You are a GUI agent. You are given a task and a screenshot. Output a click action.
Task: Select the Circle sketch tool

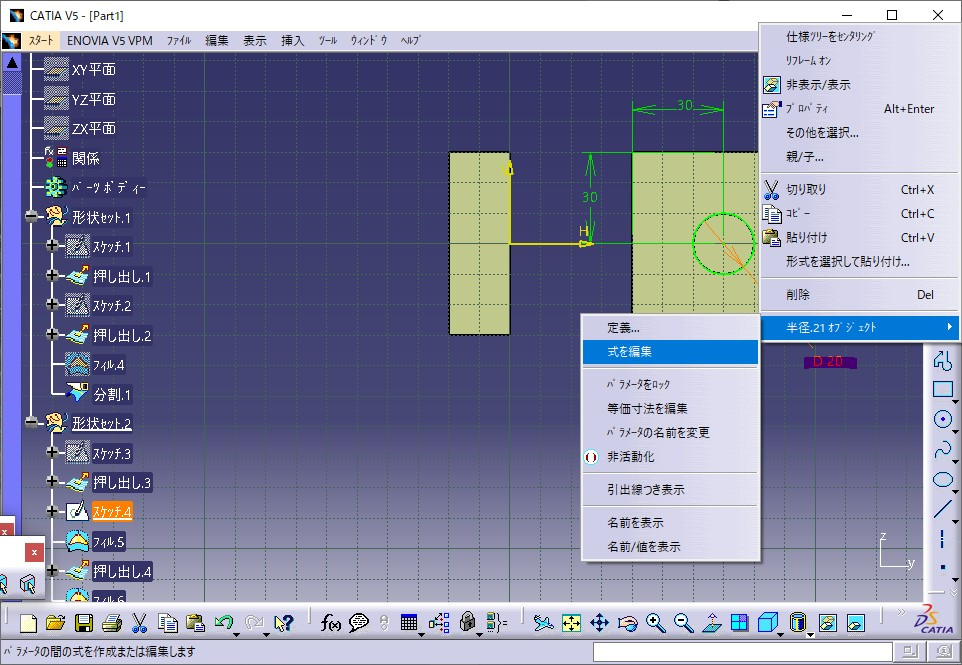click(941, 419)
